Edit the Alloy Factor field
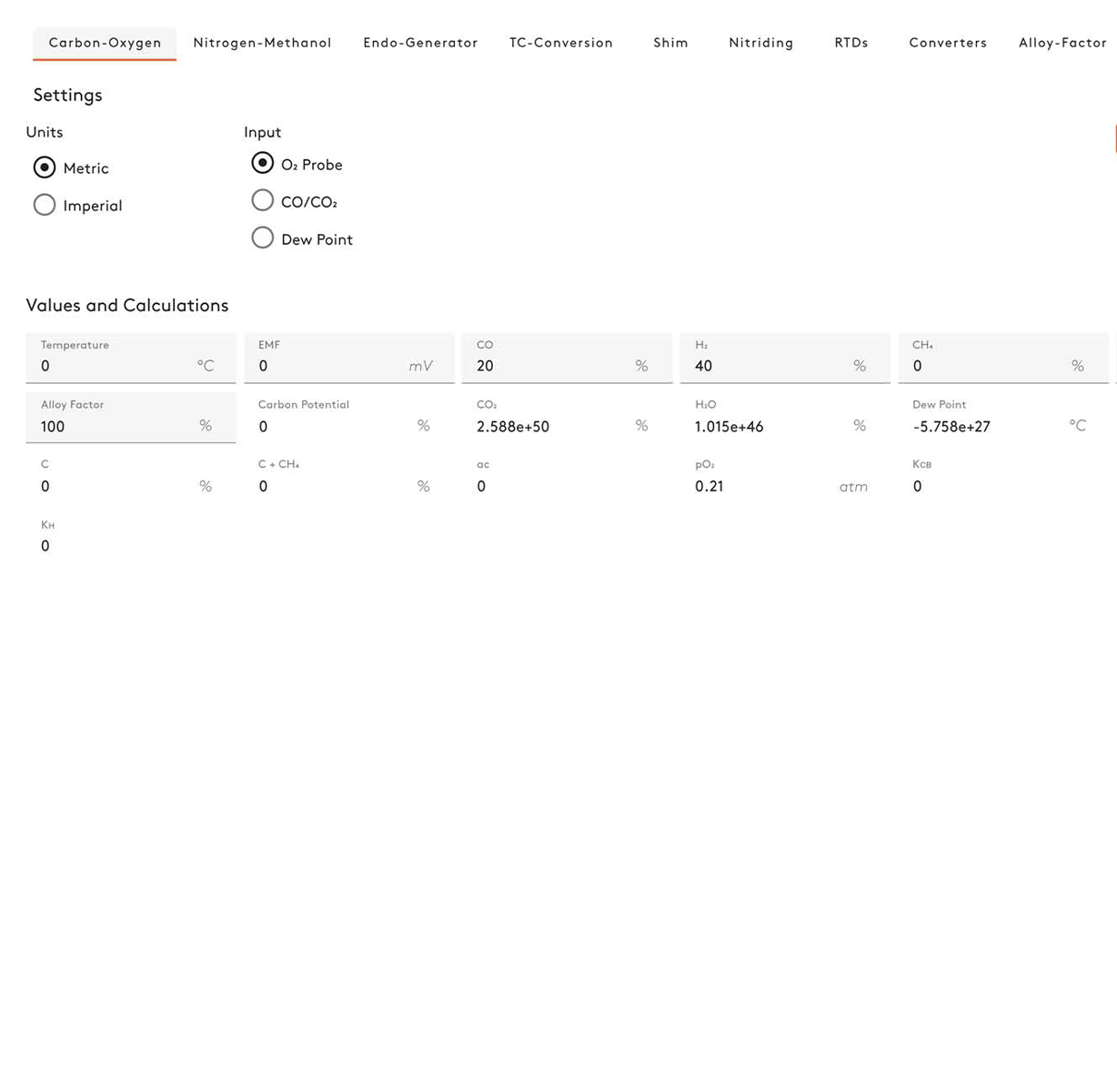Screen dimensions: 1117x1092 coord(114,426)
